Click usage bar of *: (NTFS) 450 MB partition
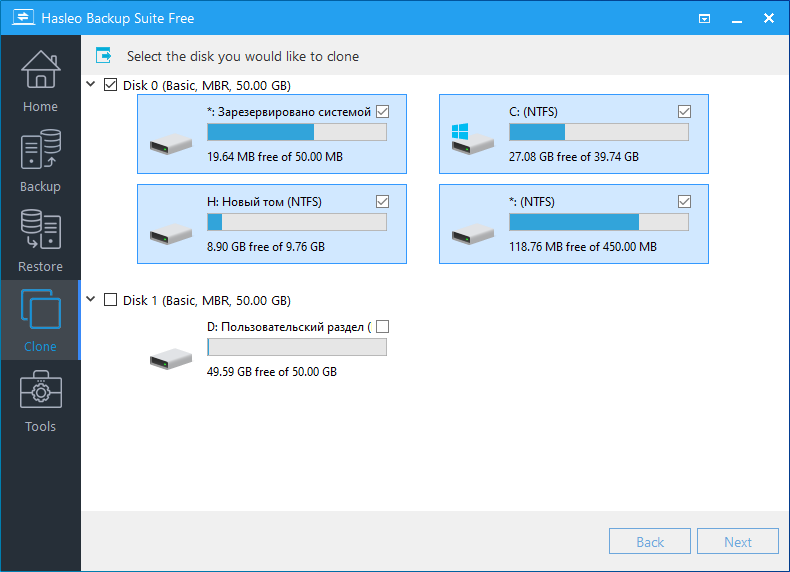 pos(599,222)
